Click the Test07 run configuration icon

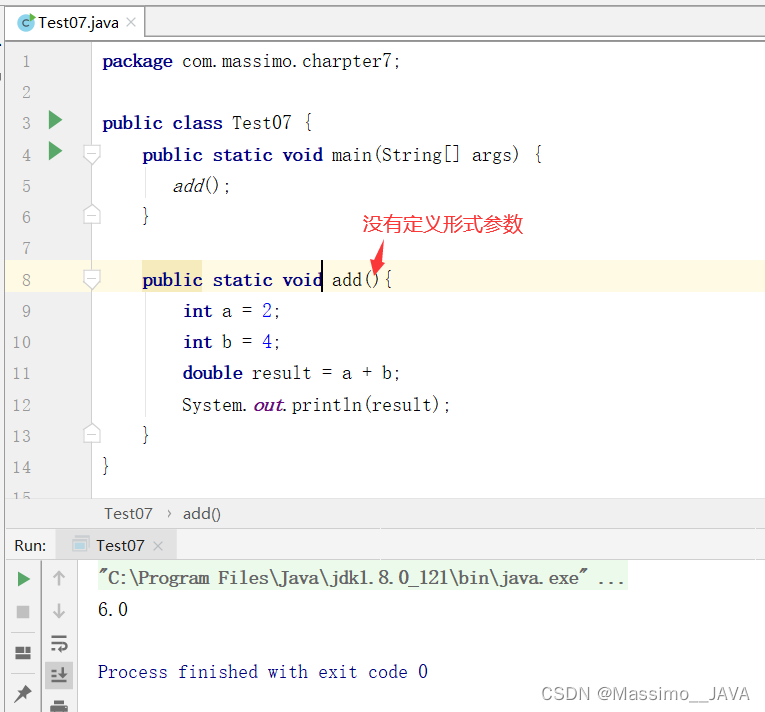coord(81,544)
